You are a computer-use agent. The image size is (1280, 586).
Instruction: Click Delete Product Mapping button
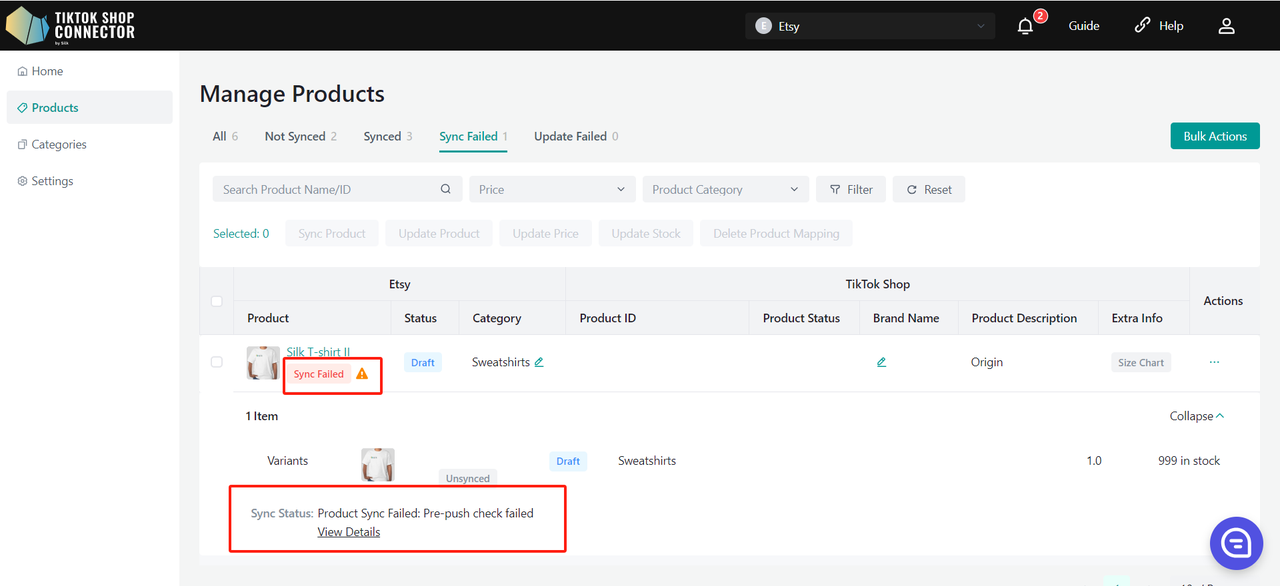(776, 233)
